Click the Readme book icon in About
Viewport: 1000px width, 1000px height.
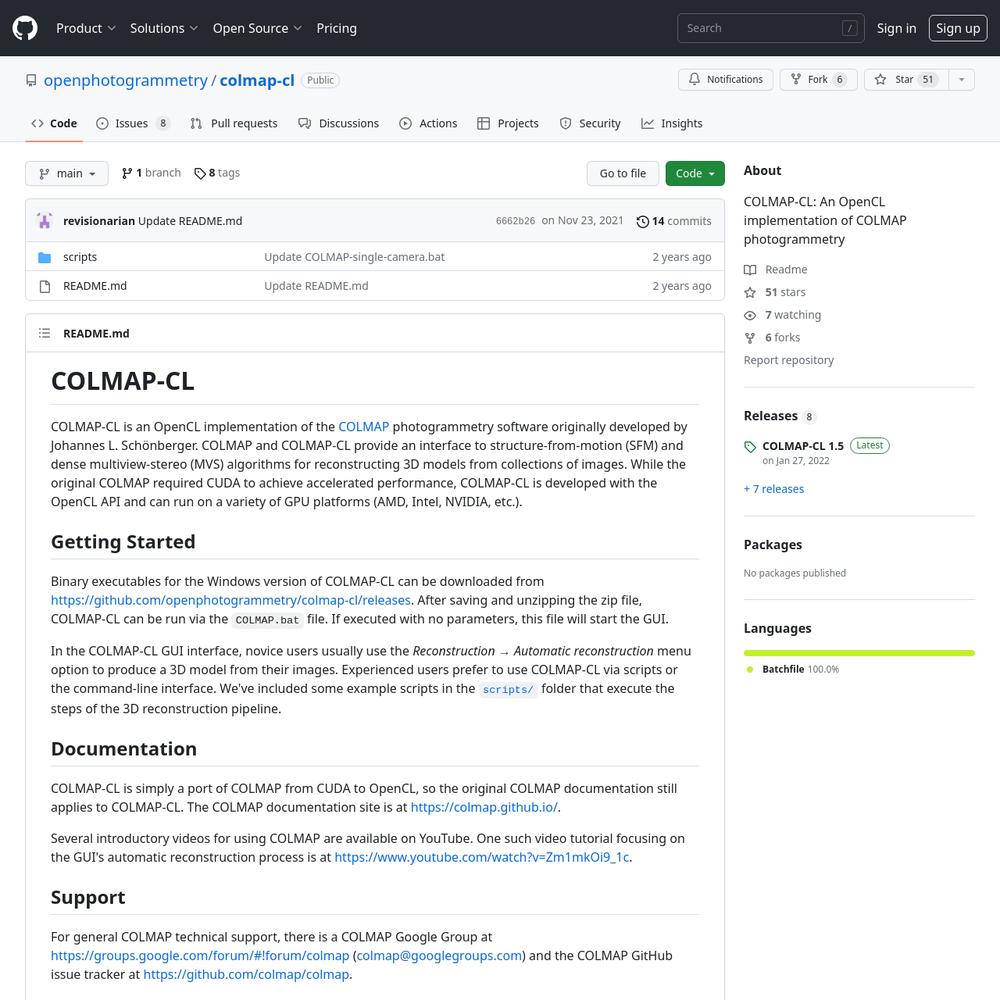[750, 270]
